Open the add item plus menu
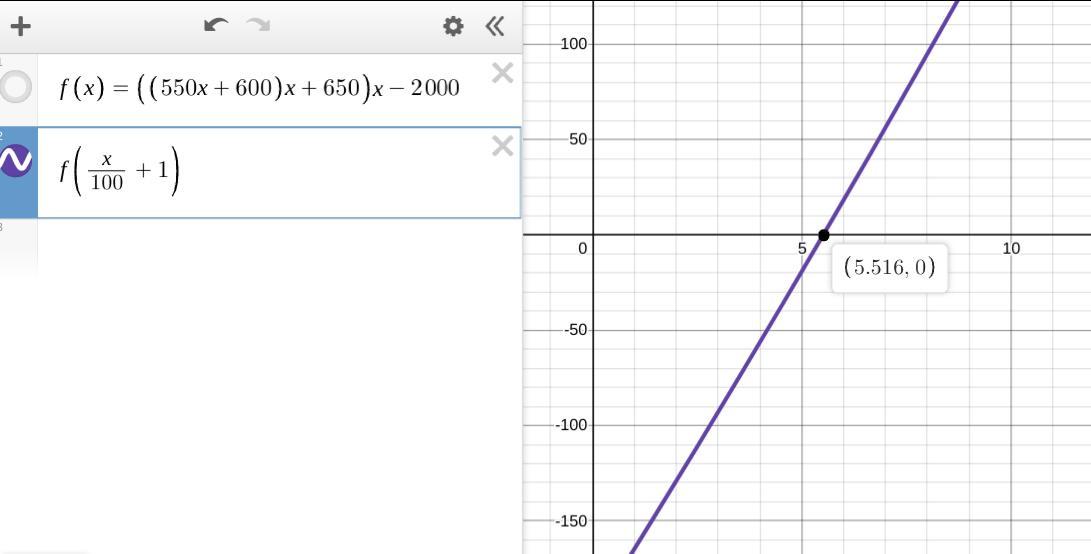The height and width of the screenshot is (554, 1091). point(20,26)
